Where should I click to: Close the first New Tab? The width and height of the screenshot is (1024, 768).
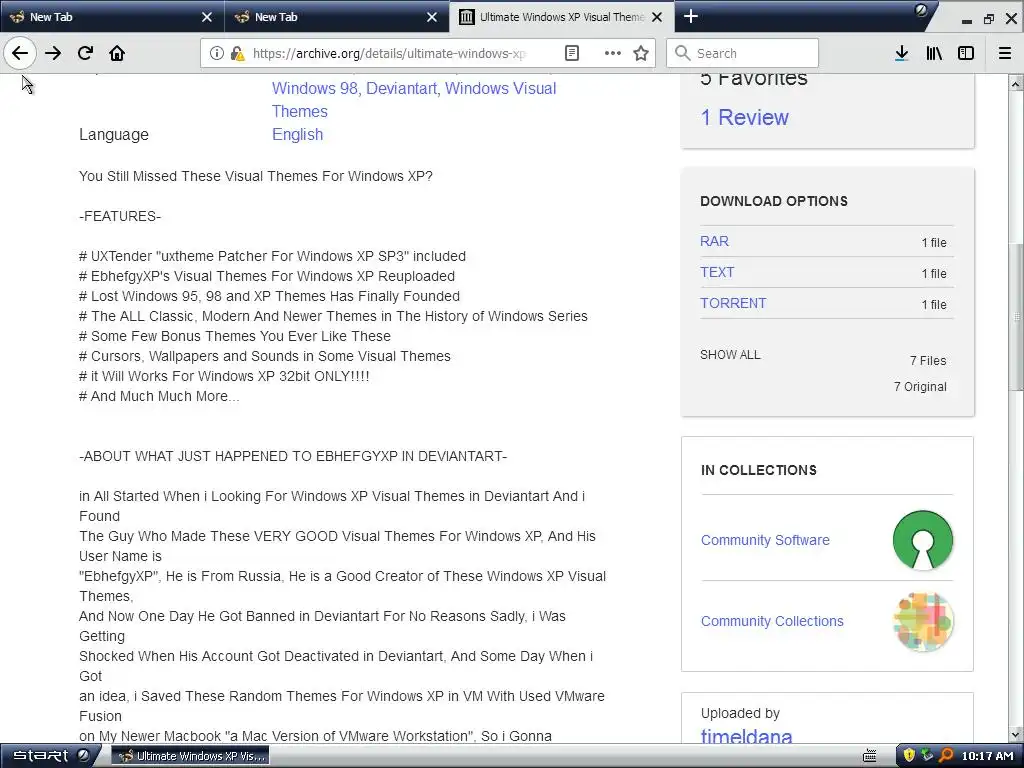[206, 17]
